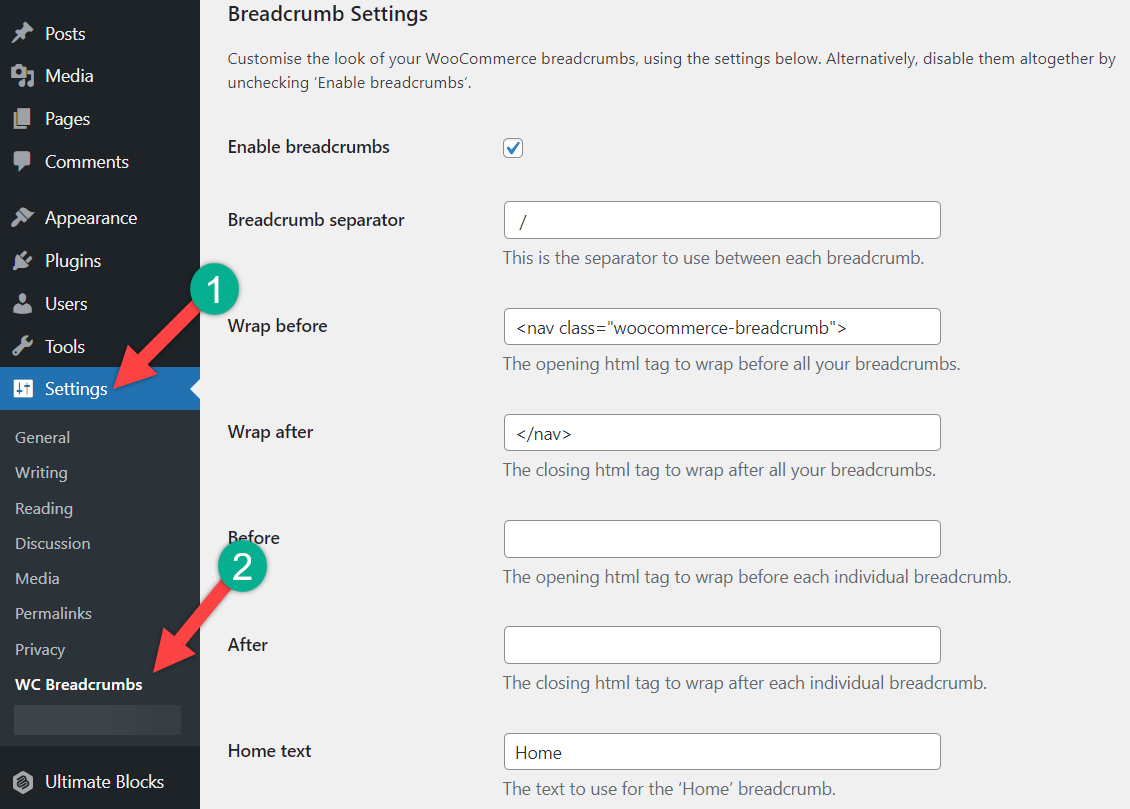The image size is (1130, 809).
Task: Click the Wrap before label
Action: click(x=277, y=326)
